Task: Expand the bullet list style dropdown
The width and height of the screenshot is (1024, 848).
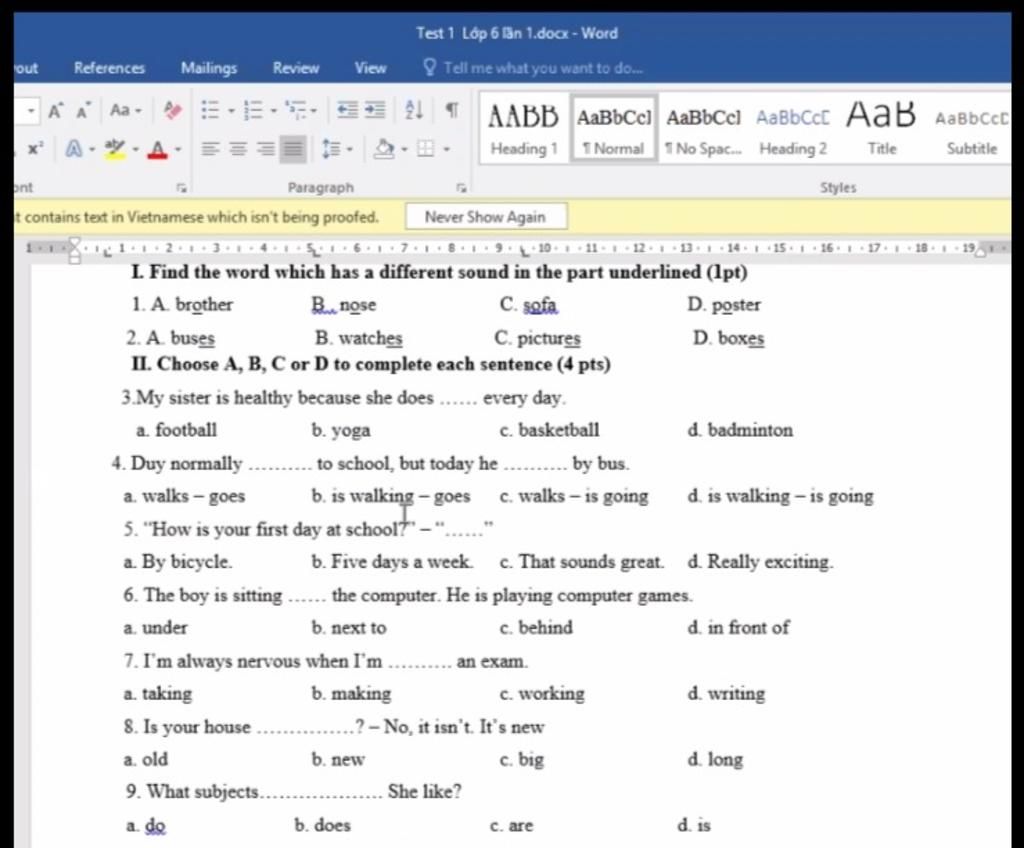Action: point(231,110)
